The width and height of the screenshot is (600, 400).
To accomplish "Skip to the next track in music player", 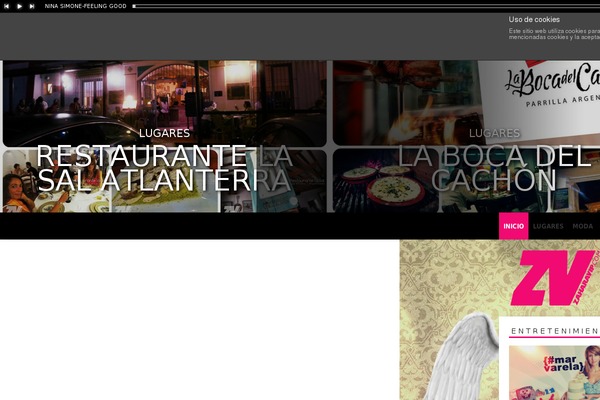I will click(x=32, y=6).
